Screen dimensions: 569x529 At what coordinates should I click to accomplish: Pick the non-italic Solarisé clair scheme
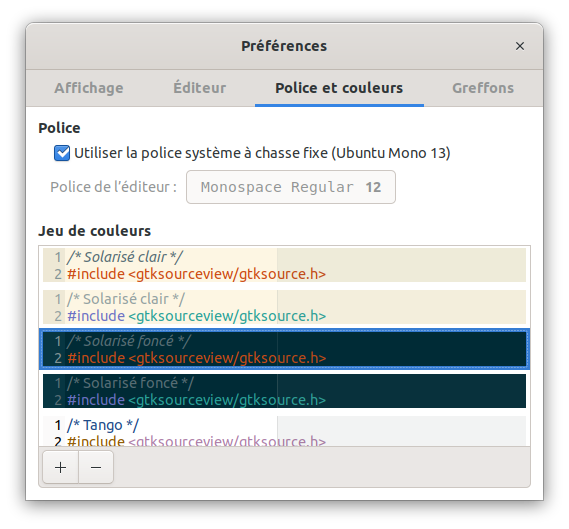coord(284,307)
